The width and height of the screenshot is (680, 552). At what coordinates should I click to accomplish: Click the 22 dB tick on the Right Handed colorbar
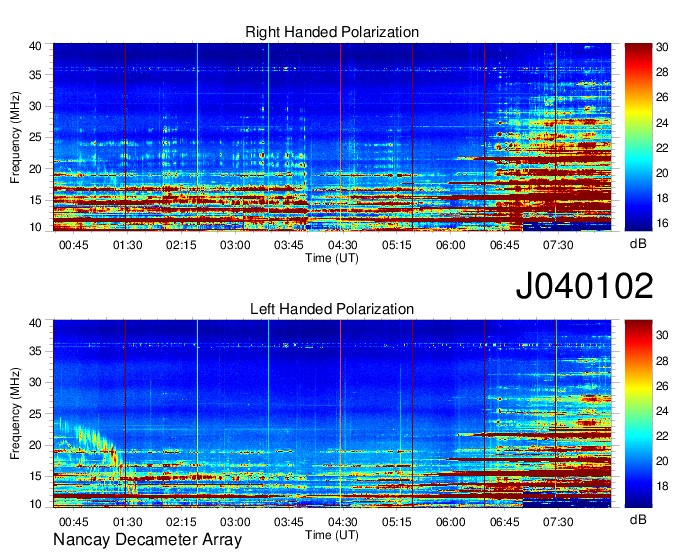click(x=662, y=148)
